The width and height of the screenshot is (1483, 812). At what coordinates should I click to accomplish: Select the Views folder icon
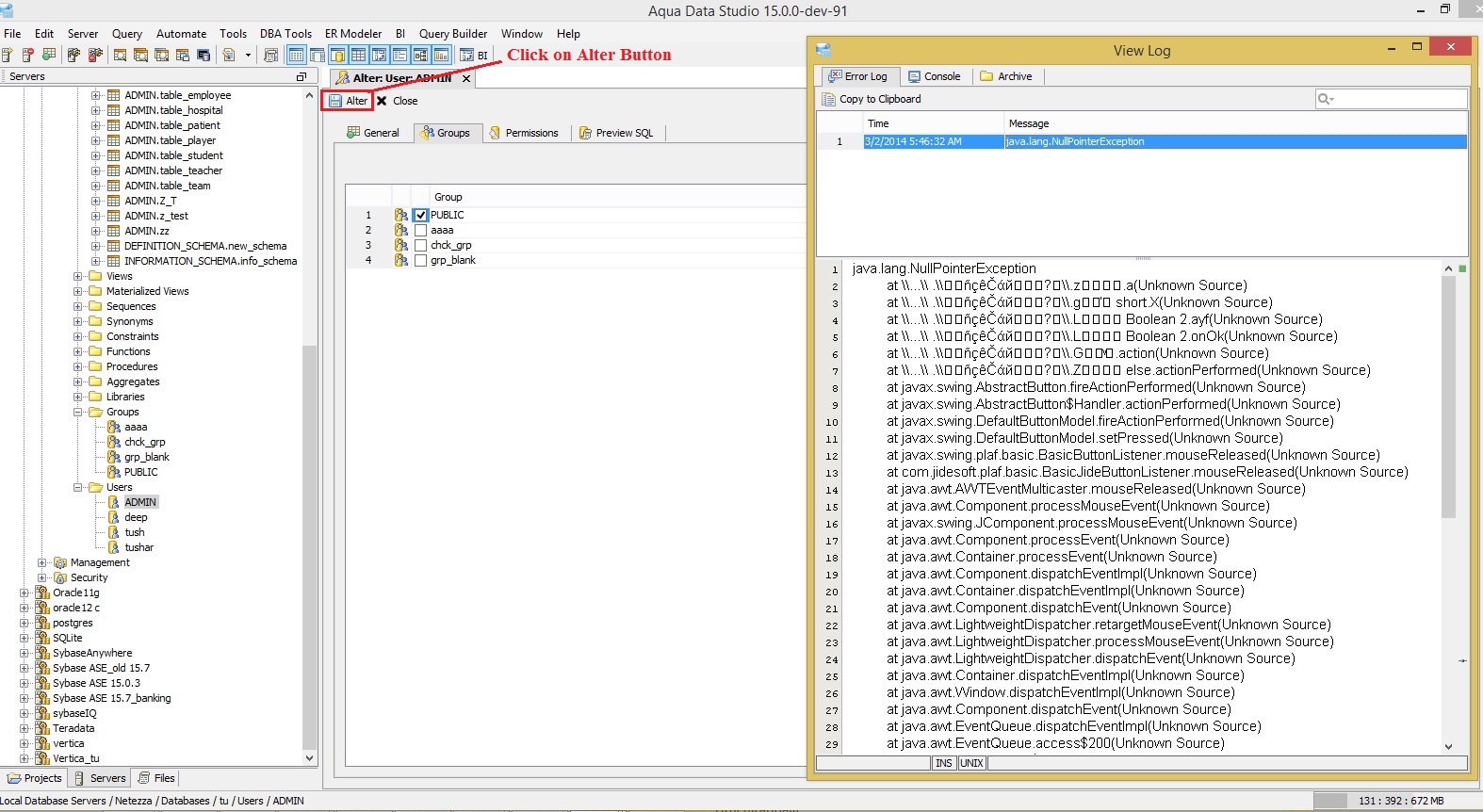pos(95,276)
